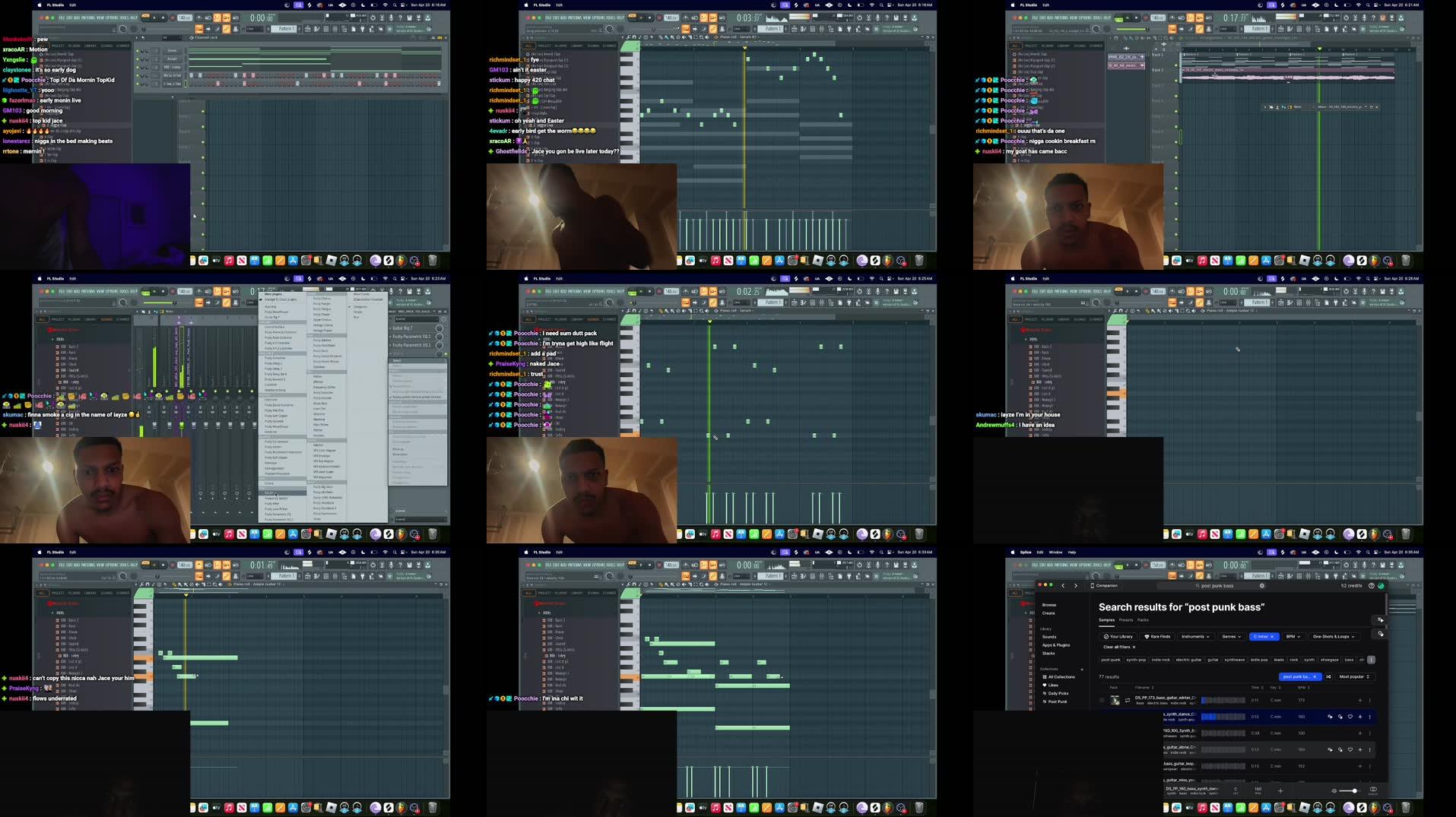Open the Splice app menu in the menu bar
Screen dimensions: 1456x817
pos(1026,553)
